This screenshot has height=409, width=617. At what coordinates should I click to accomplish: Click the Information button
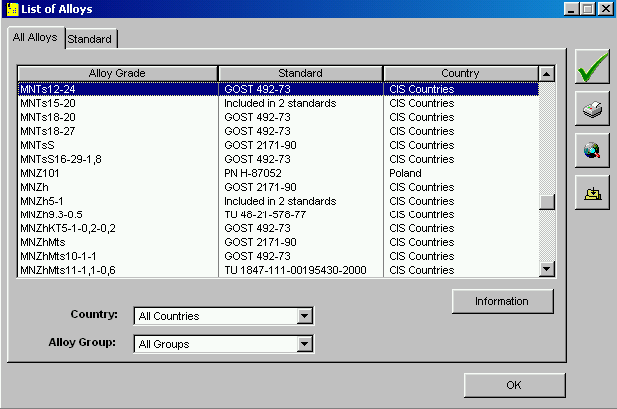click(502, 302)
